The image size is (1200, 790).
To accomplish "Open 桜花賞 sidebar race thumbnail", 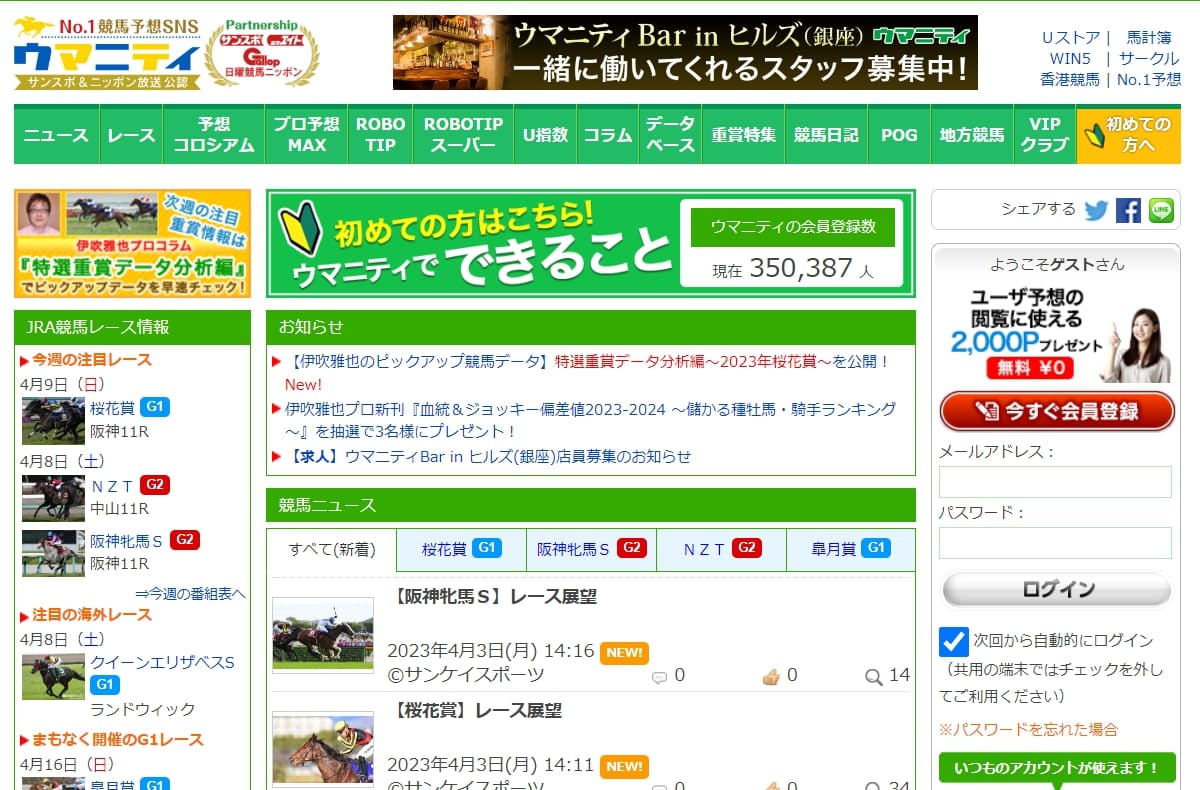I will click(53, 421).
